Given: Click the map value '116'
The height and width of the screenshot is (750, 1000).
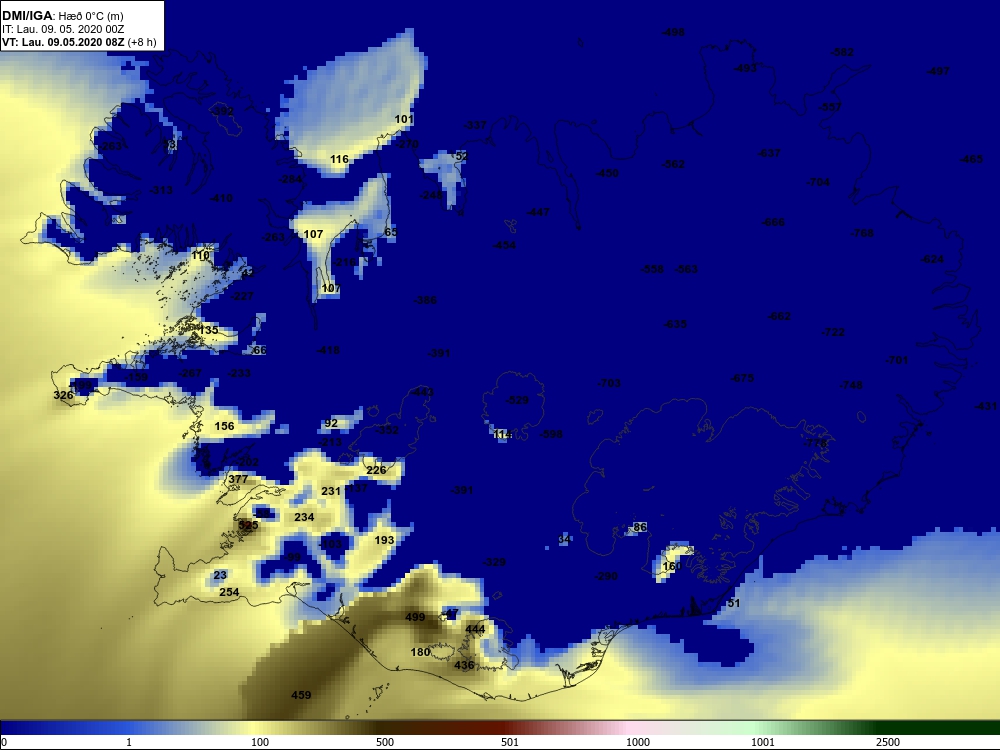Looking at the screenshot, I should click(339, 159).
